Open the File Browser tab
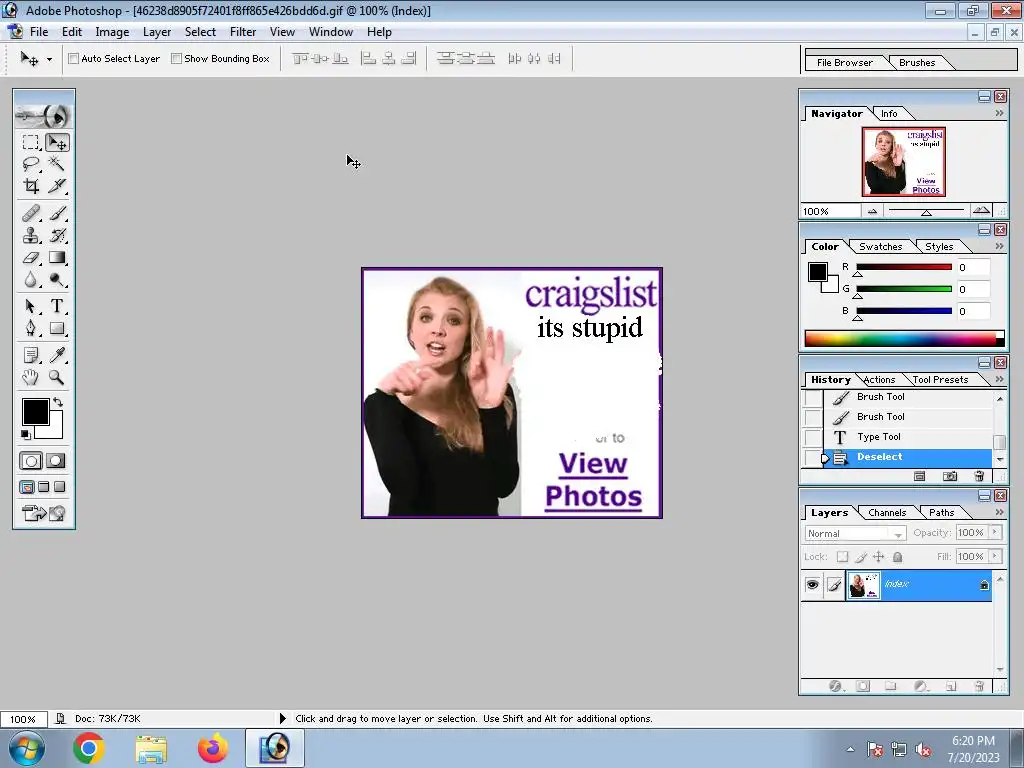This screenshot has width=1024, height=768. coord(844,63)
